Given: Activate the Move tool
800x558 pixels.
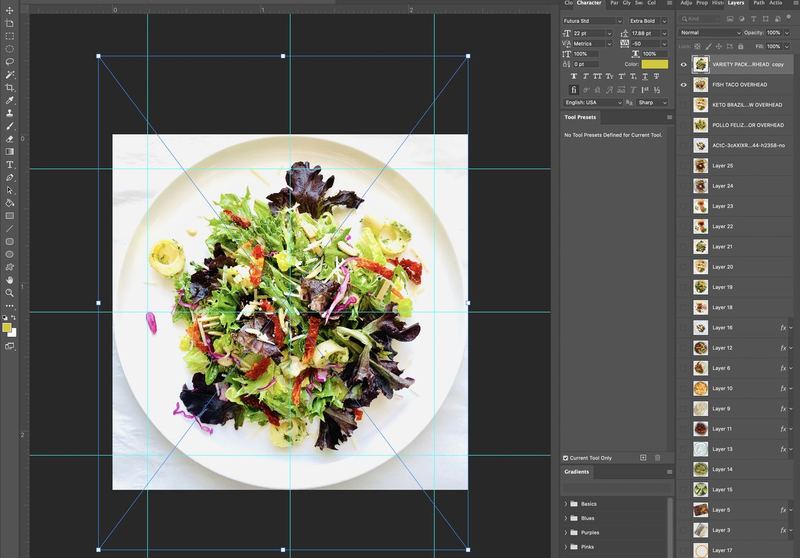Looking at the screenshot, I should pos(10,10).
